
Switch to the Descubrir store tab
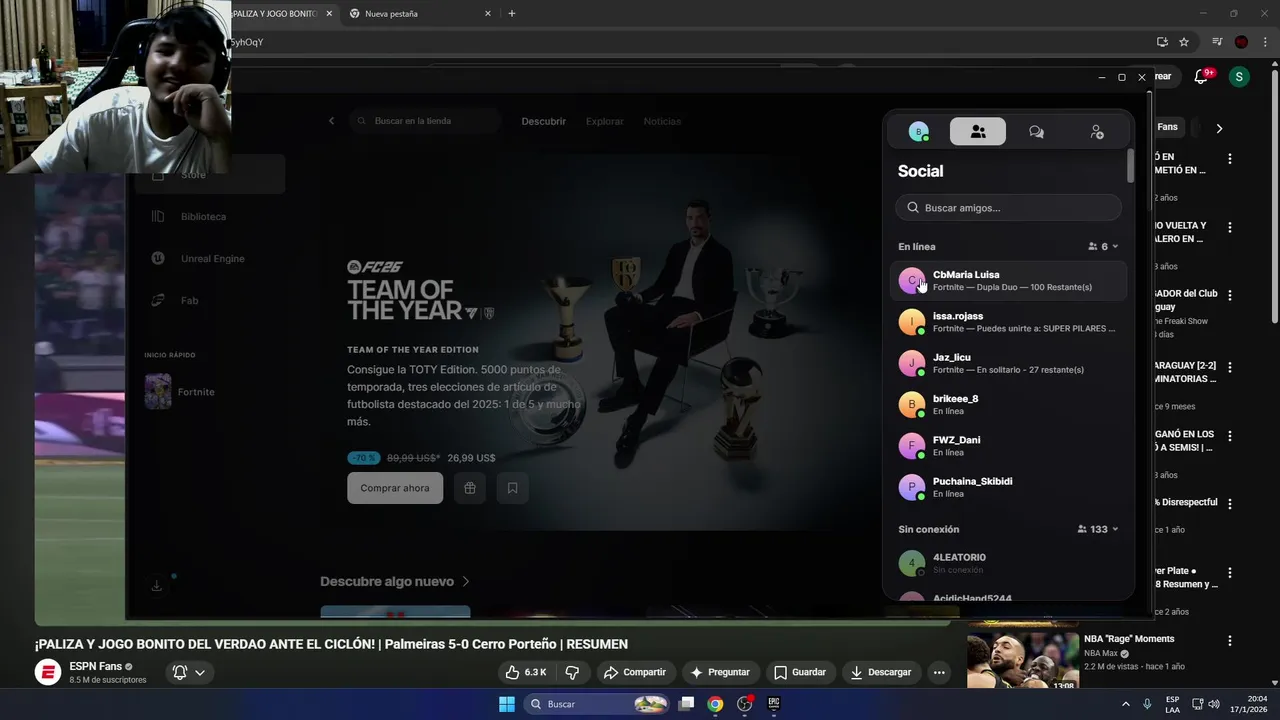(x=543, y=121)
